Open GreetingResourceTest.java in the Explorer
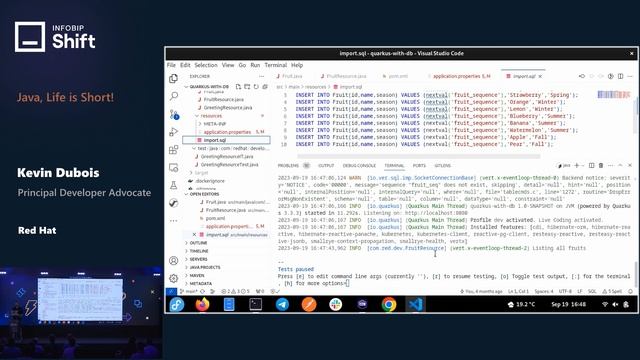The image size is (640, 360). [x=229, y=164]
